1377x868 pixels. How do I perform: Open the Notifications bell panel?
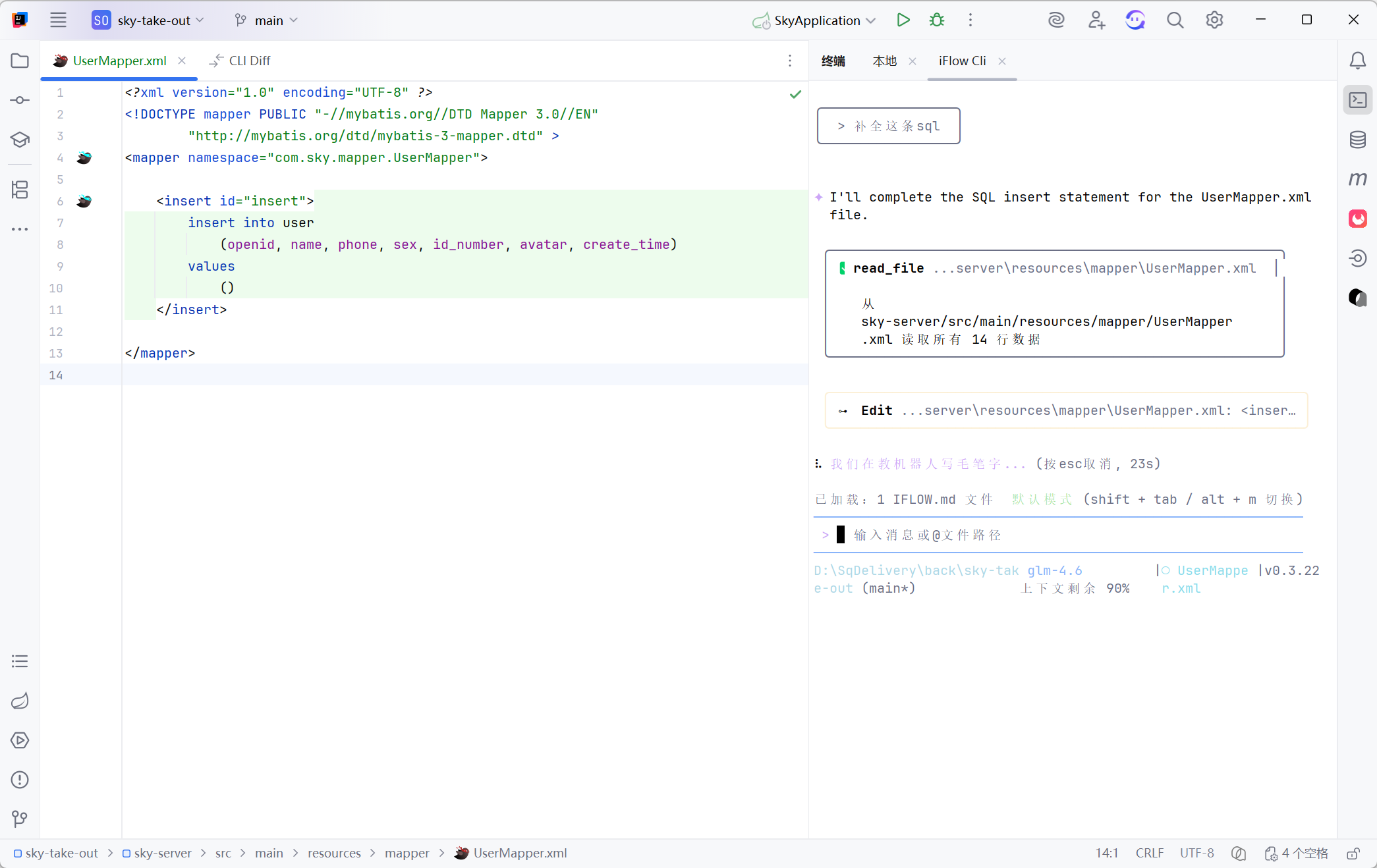[x=1357, y=61]
